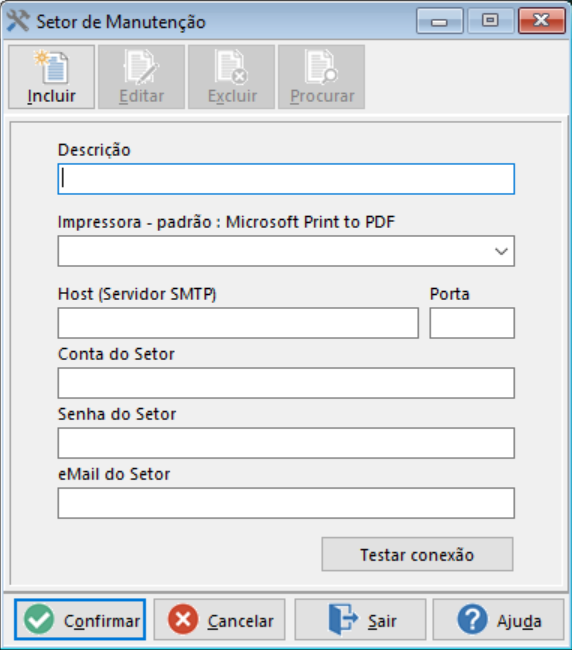Focus the Descrição text field
Screen dimensions: 572x650
click(286, 179)
